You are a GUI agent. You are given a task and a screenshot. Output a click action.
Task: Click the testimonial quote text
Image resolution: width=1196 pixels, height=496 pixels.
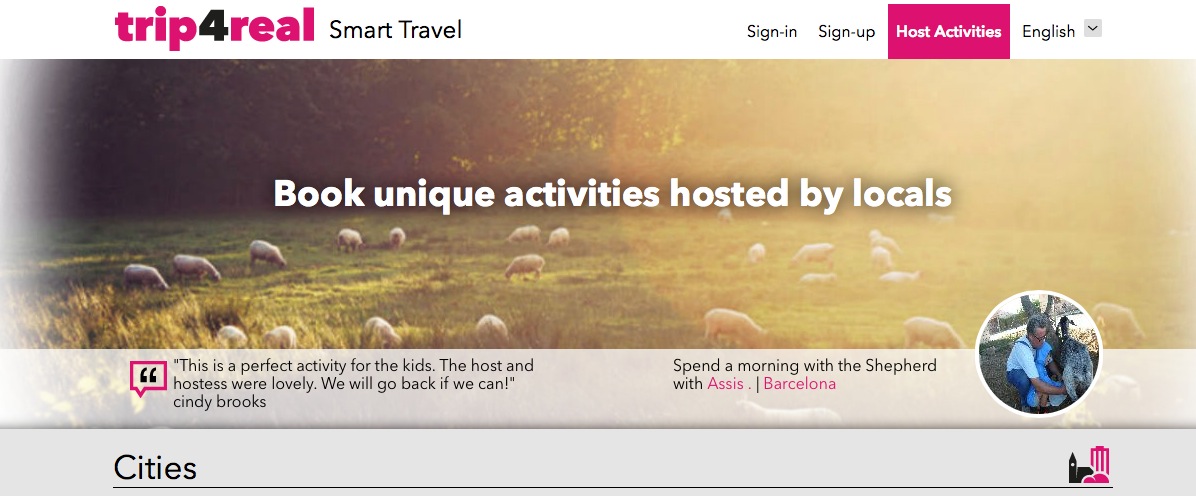(353, 375)
